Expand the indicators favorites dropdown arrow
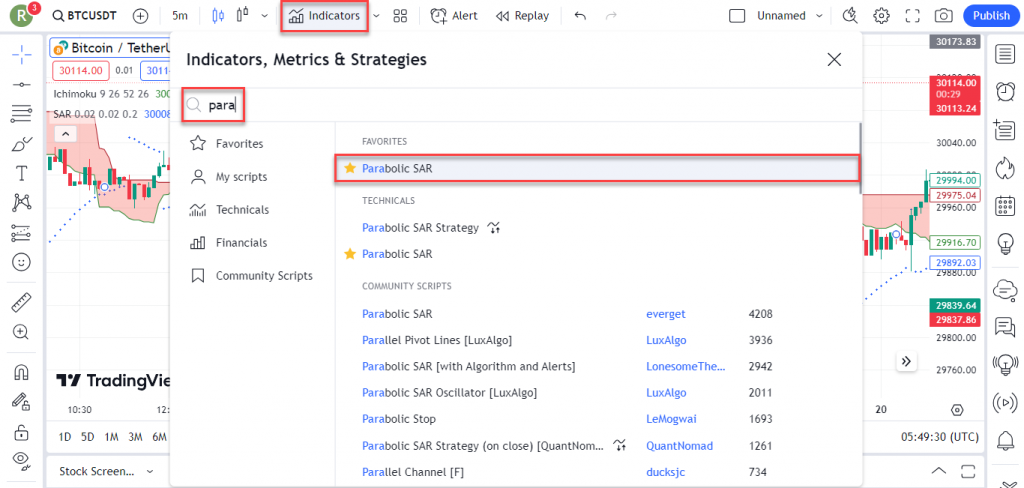1024x488 pixels. click(376, 16)
